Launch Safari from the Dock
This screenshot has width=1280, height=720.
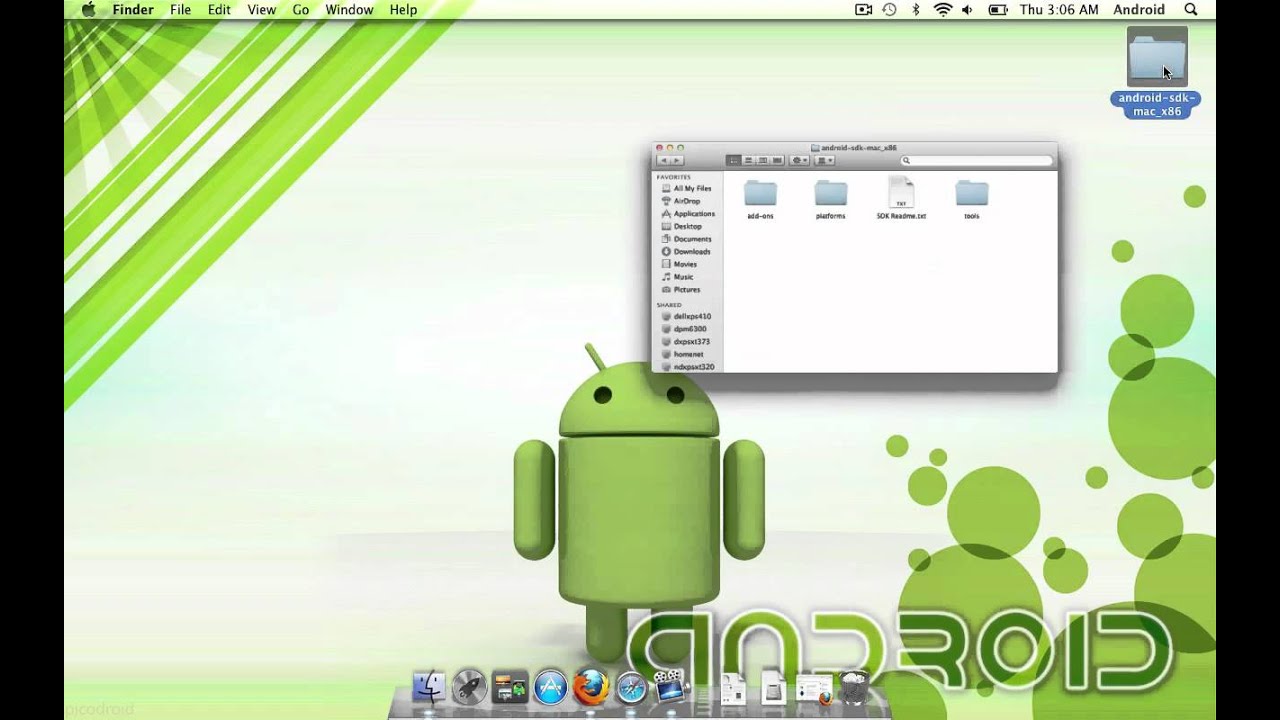pos(632,687)
